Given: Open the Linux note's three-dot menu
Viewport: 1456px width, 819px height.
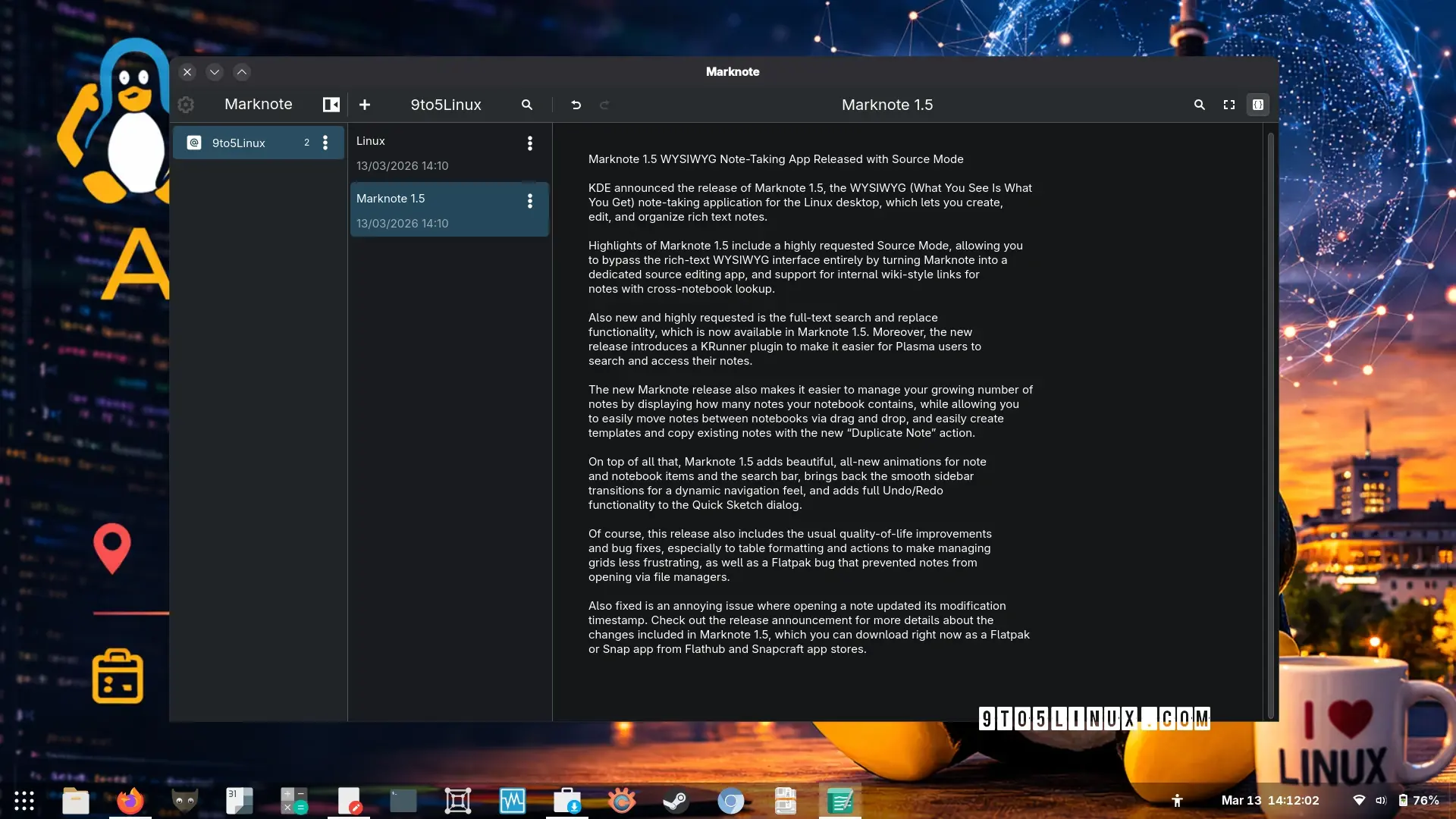Looking at the screenshot, I should (530, 143).
